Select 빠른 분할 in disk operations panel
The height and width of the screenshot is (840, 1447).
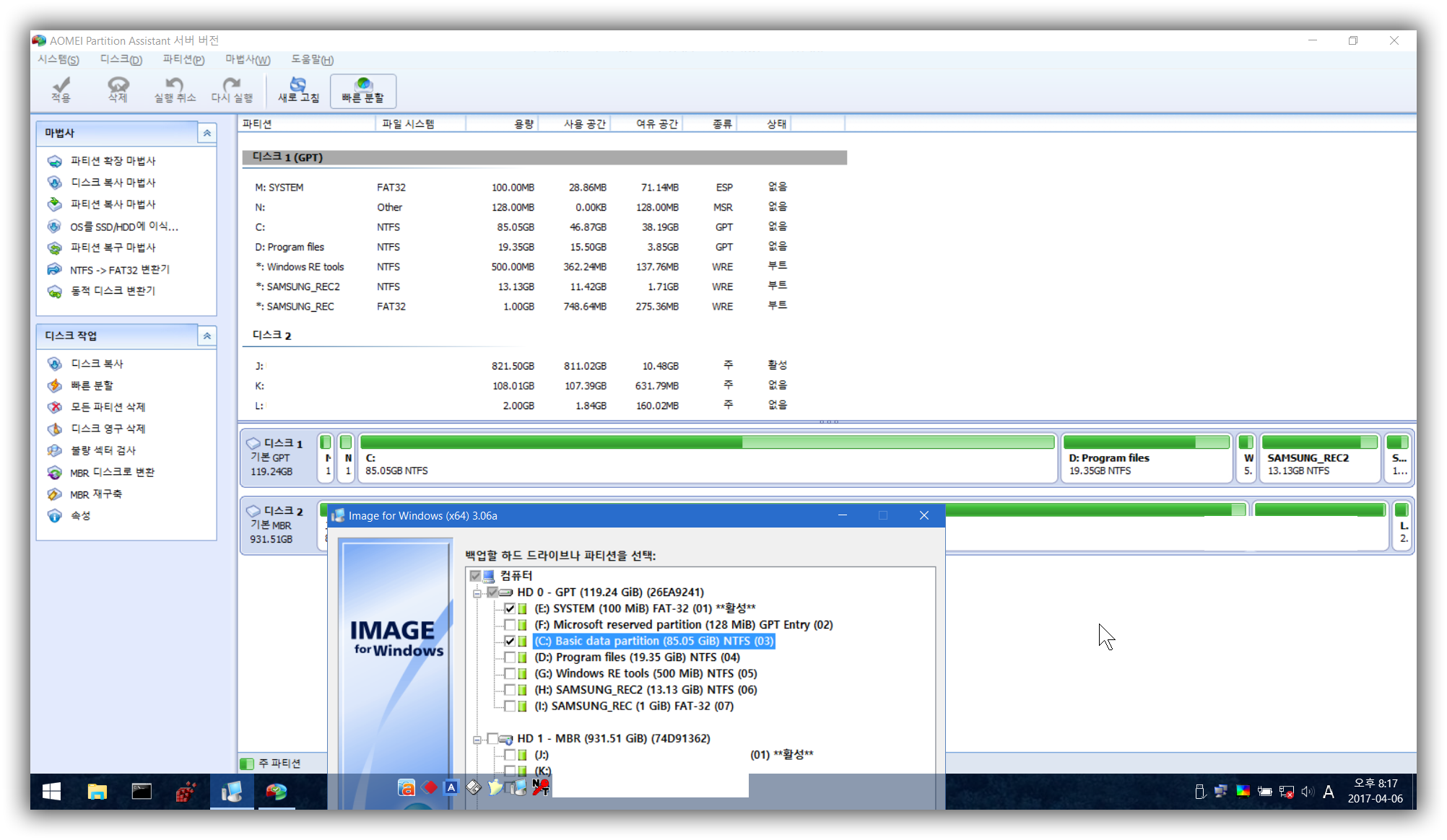coord(92,385)
